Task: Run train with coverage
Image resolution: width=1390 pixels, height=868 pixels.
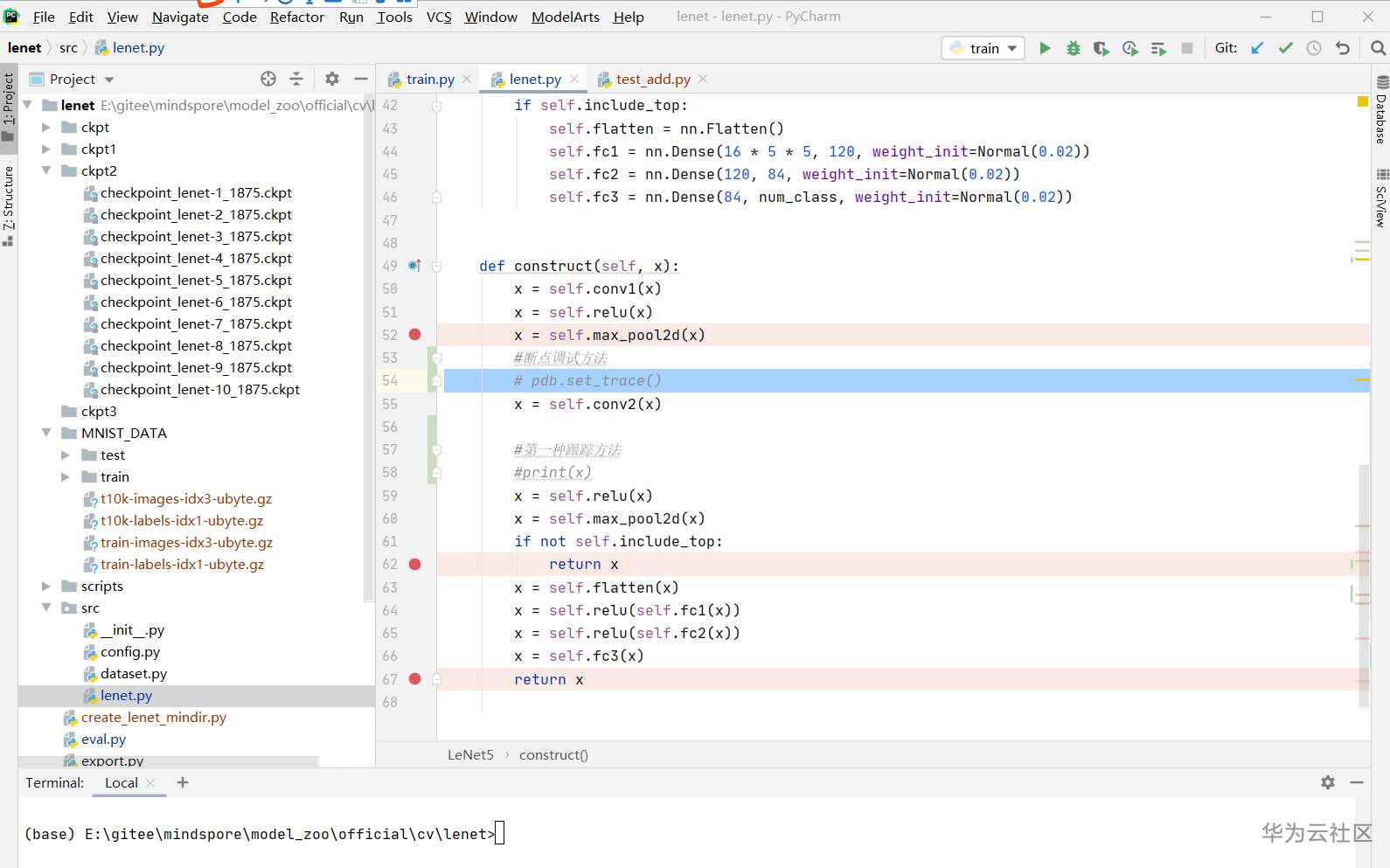Action: point(1102,48)
